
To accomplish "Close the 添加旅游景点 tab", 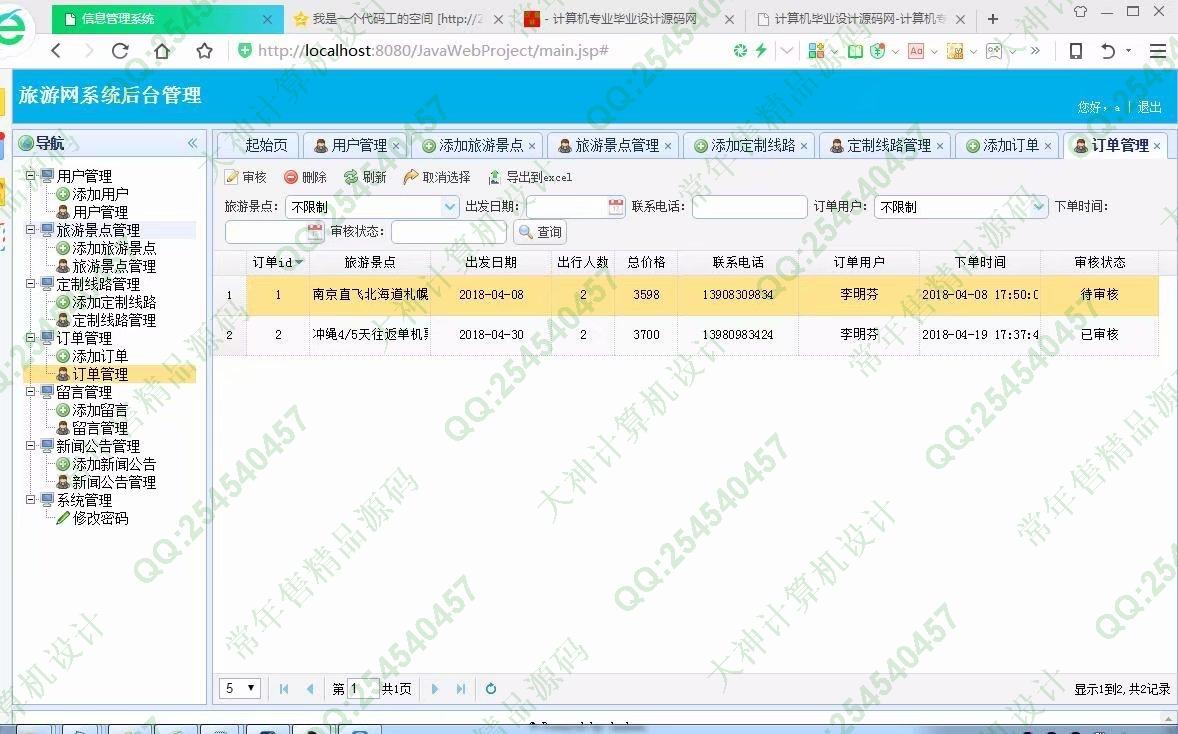I will point(532,146).
